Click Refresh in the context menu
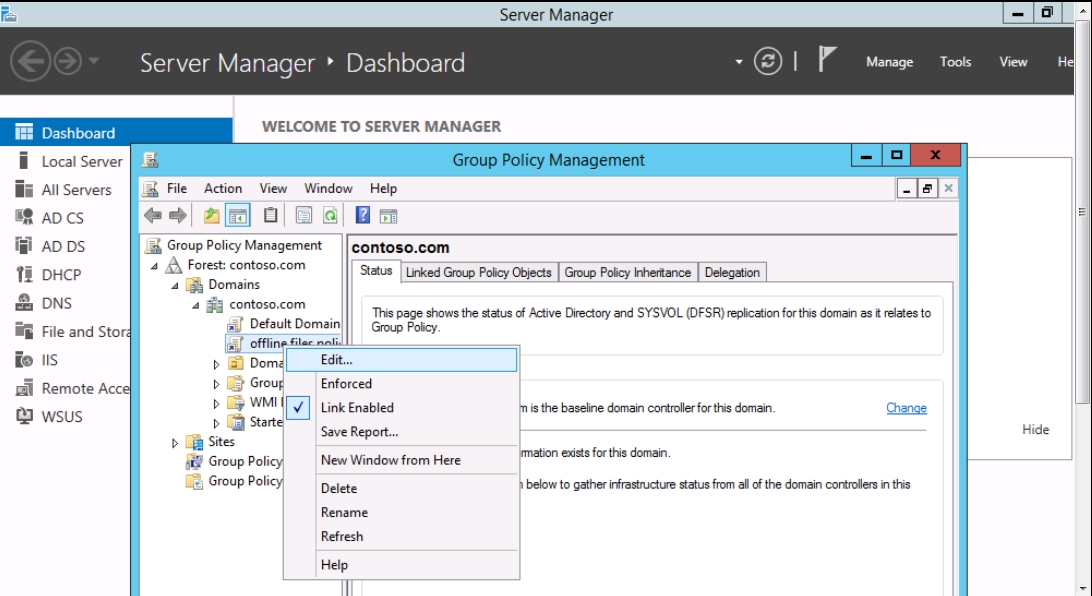Viewport: 1092px width, 596px height. tap(342, 537)
